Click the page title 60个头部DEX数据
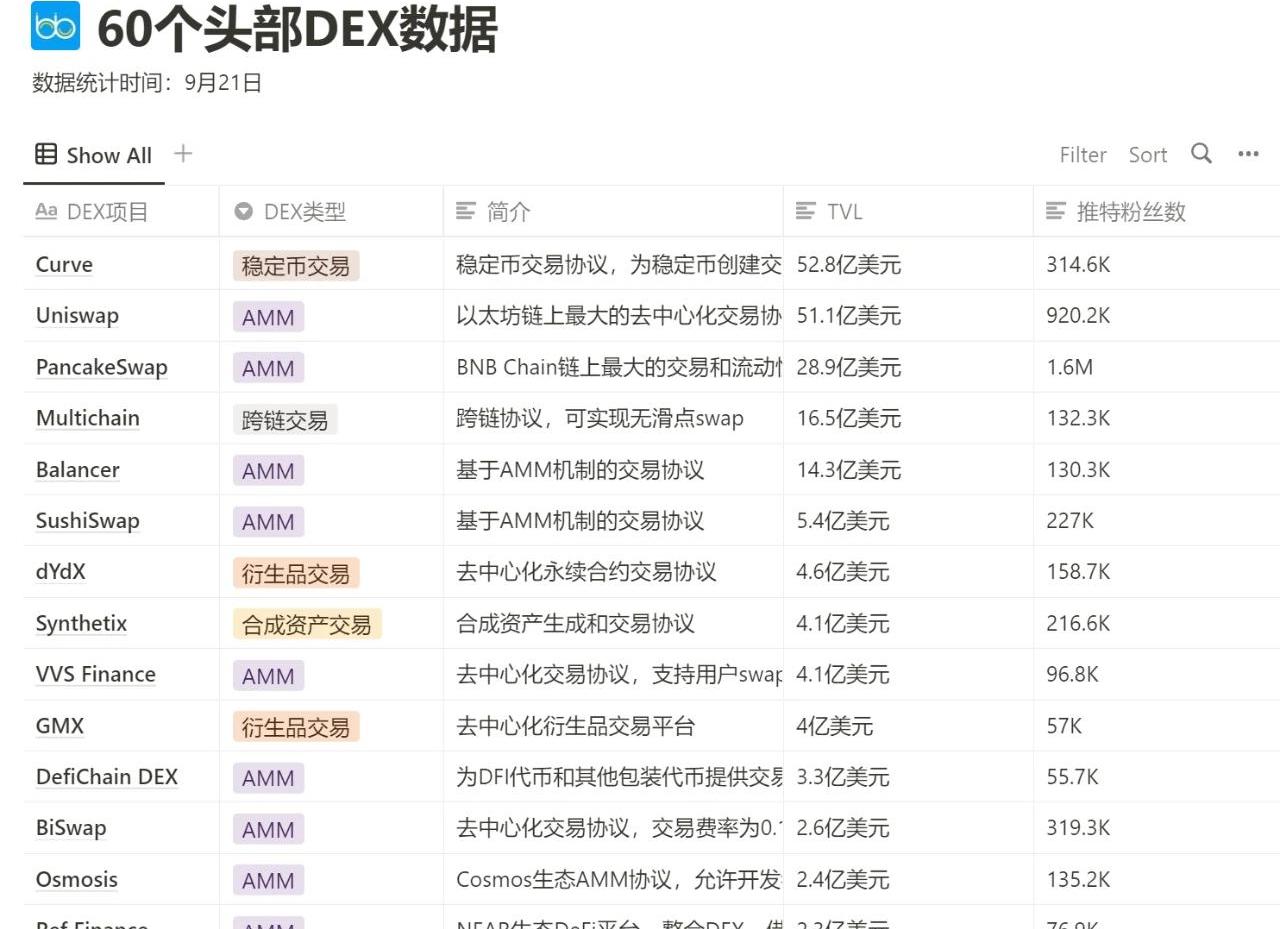 [297, 29]
